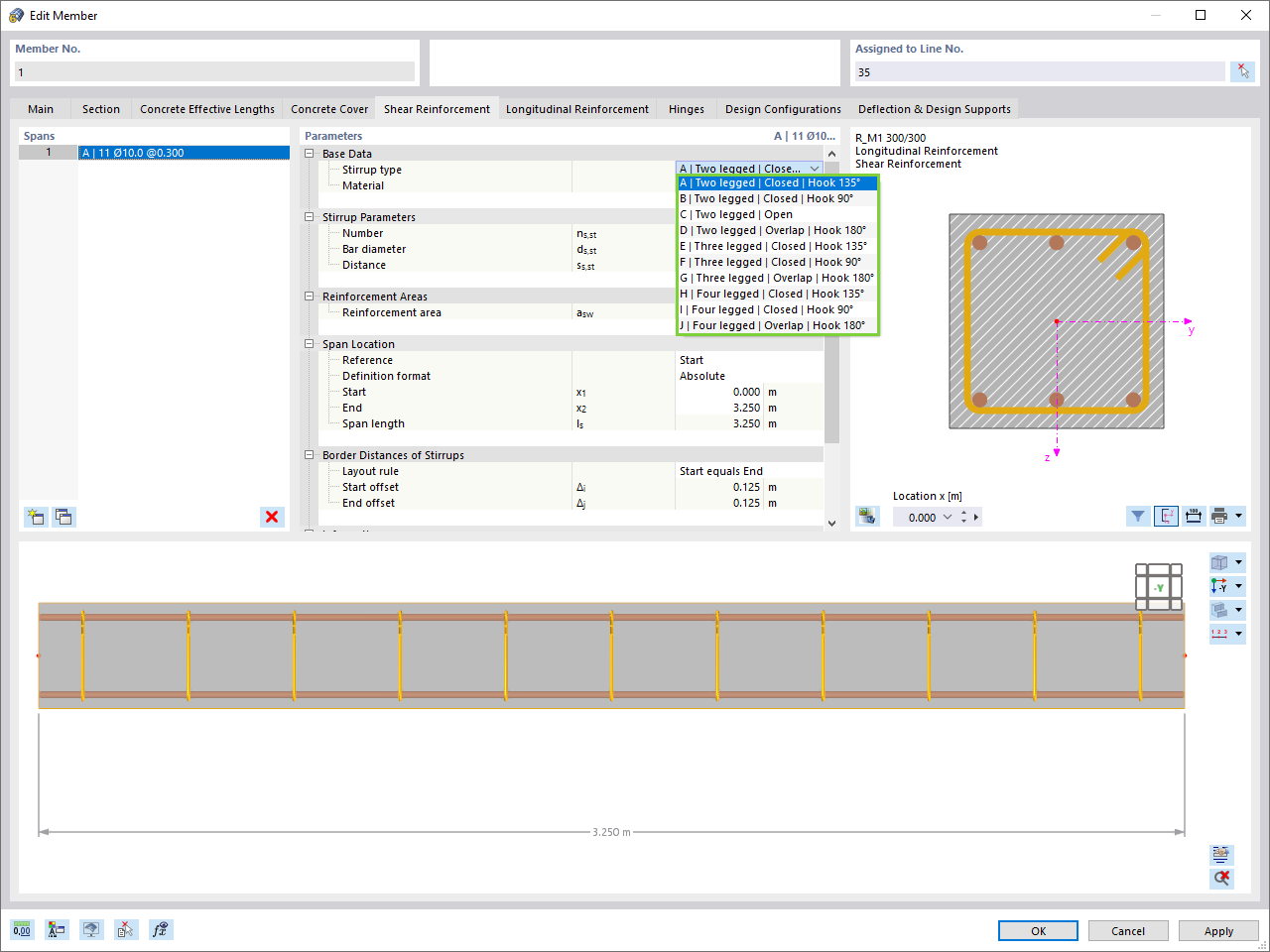Collapse the Reinforcement Areas group
The width and height of the screenshot is (1270, 952).
[x=310, y=297]
